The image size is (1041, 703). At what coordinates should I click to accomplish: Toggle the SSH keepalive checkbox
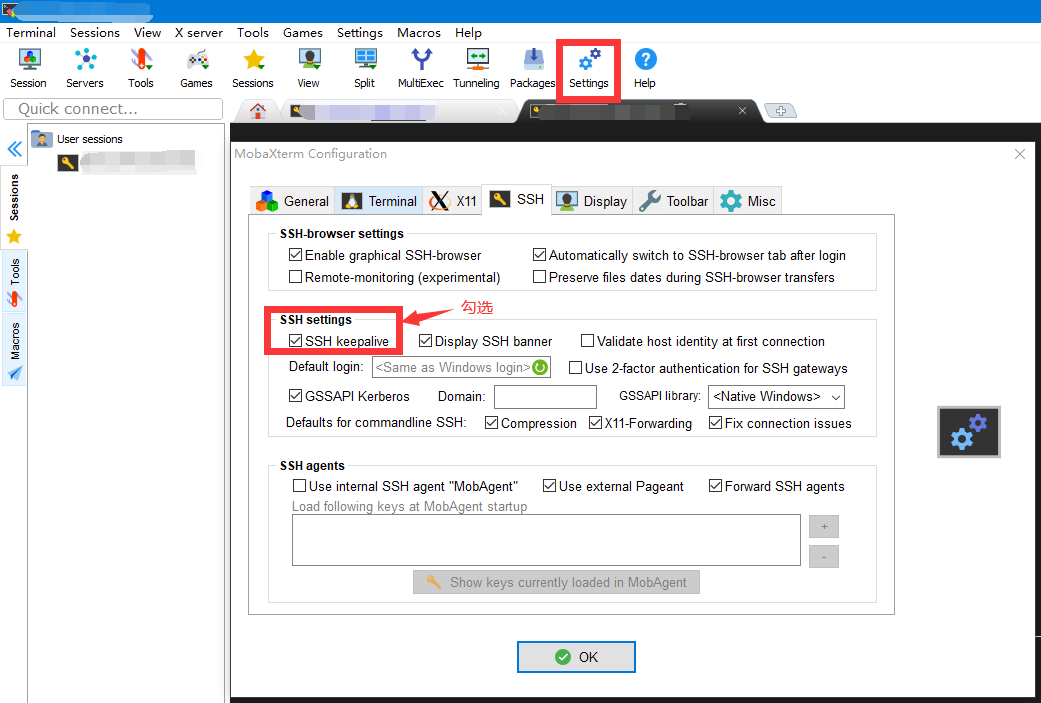tap(296, 341)
